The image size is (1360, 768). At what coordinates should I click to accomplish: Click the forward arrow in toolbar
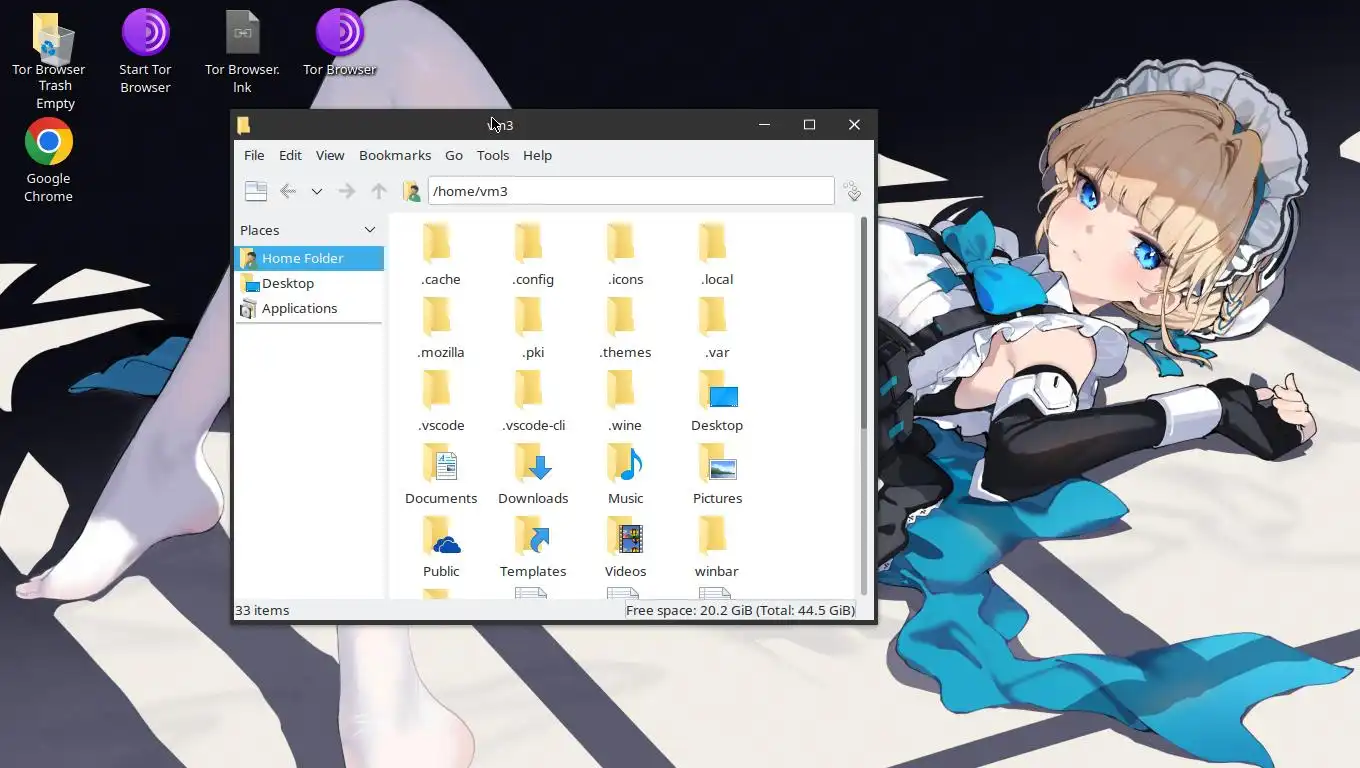coord(347,191)
